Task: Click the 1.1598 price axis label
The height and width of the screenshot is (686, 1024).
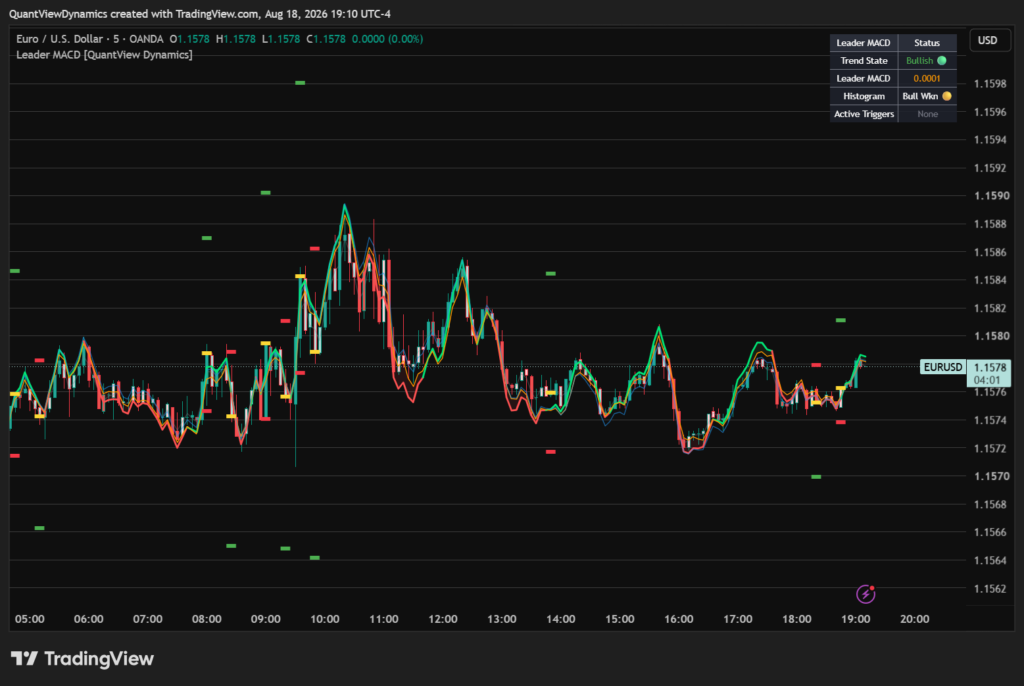Action: click(x=990, y=84)
